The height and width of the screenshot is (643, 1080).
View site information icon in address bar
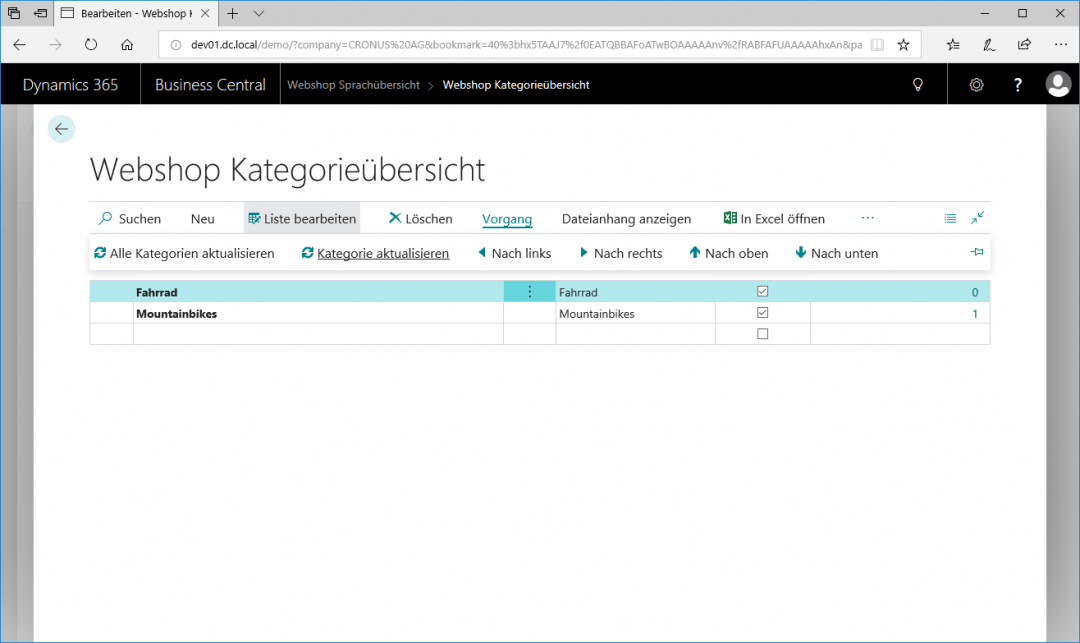pos(176,45)
